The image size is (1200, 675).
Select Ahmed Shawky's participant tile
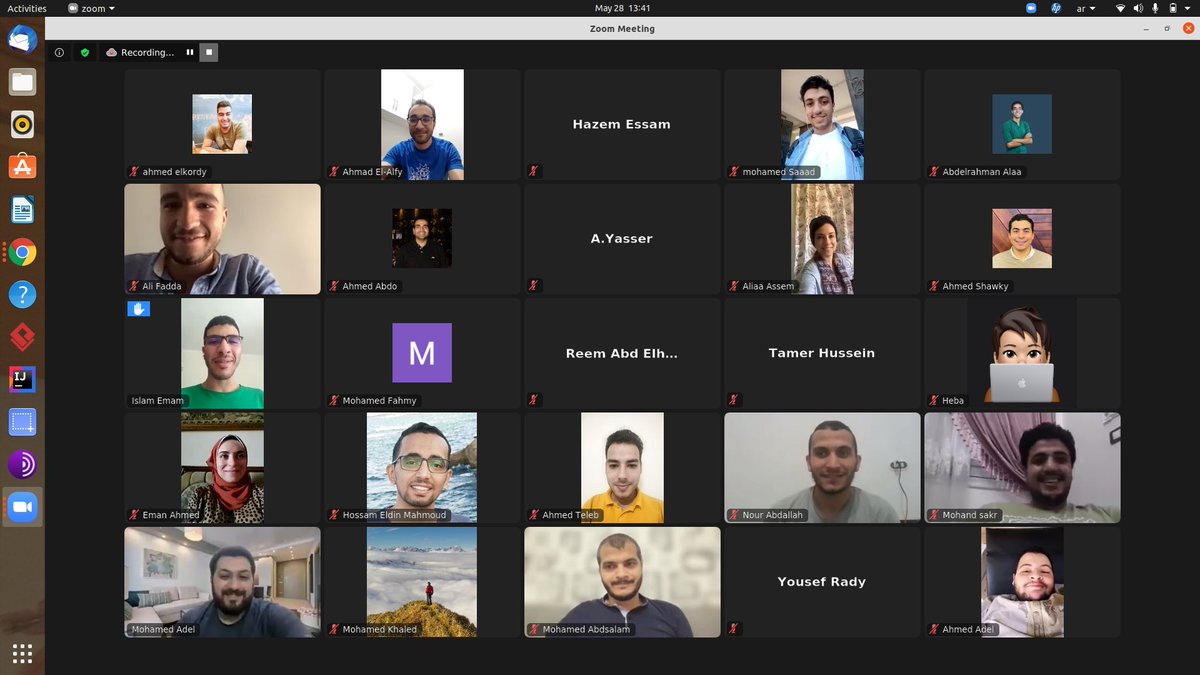click(1022, 239)
